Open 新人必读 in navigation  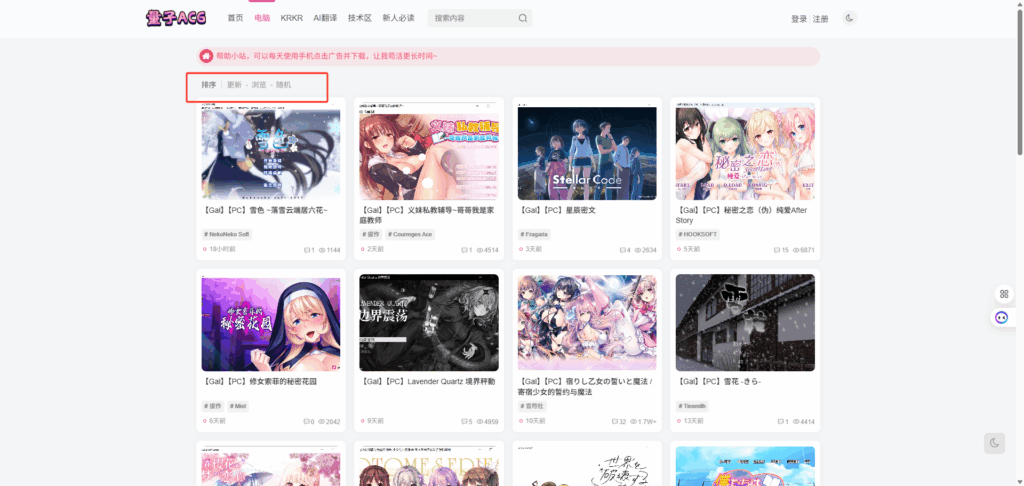(398, 18)
